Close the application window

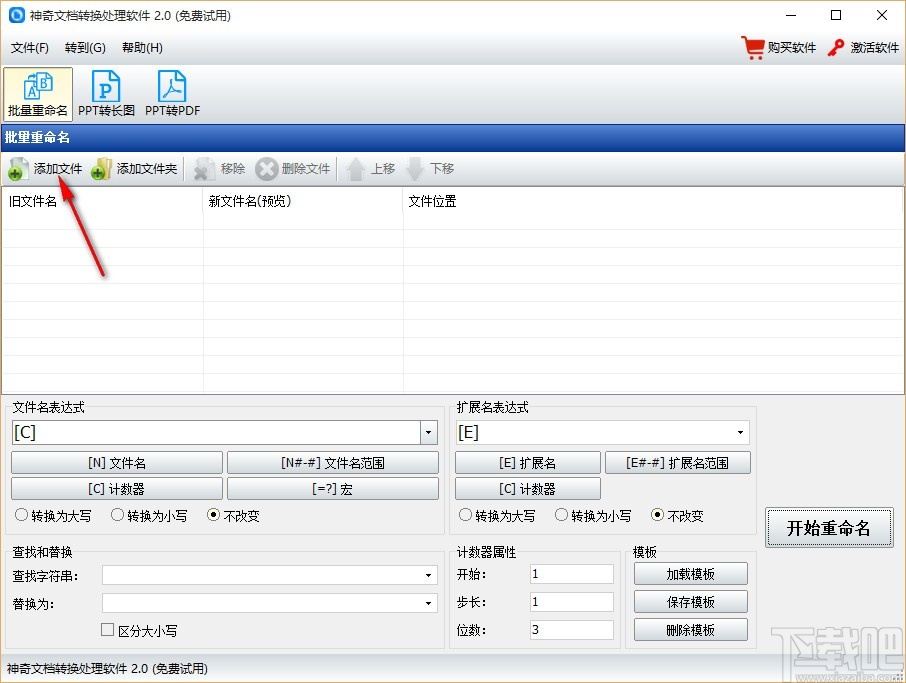(882, 15)
